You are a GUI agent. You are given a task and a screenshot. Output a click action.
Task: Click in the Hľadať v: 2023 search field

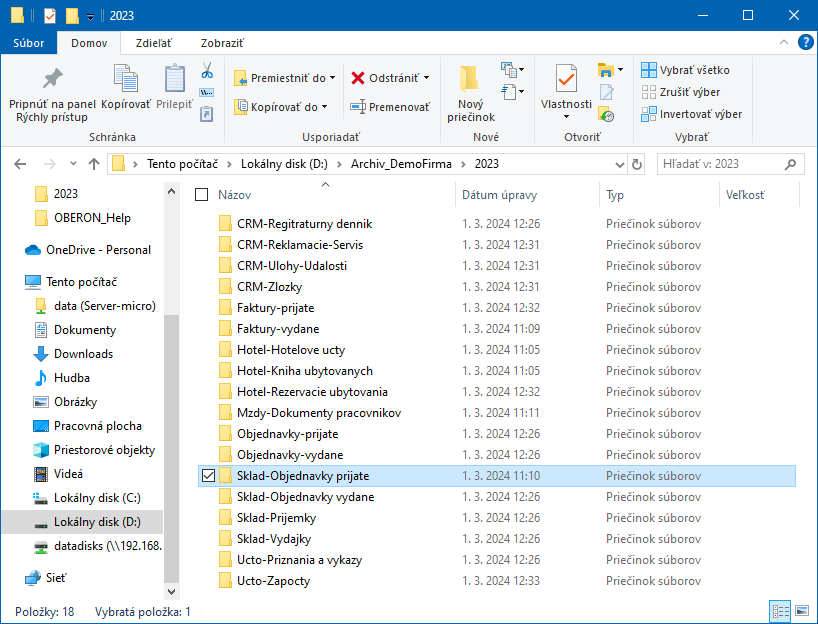pos(720,164)
